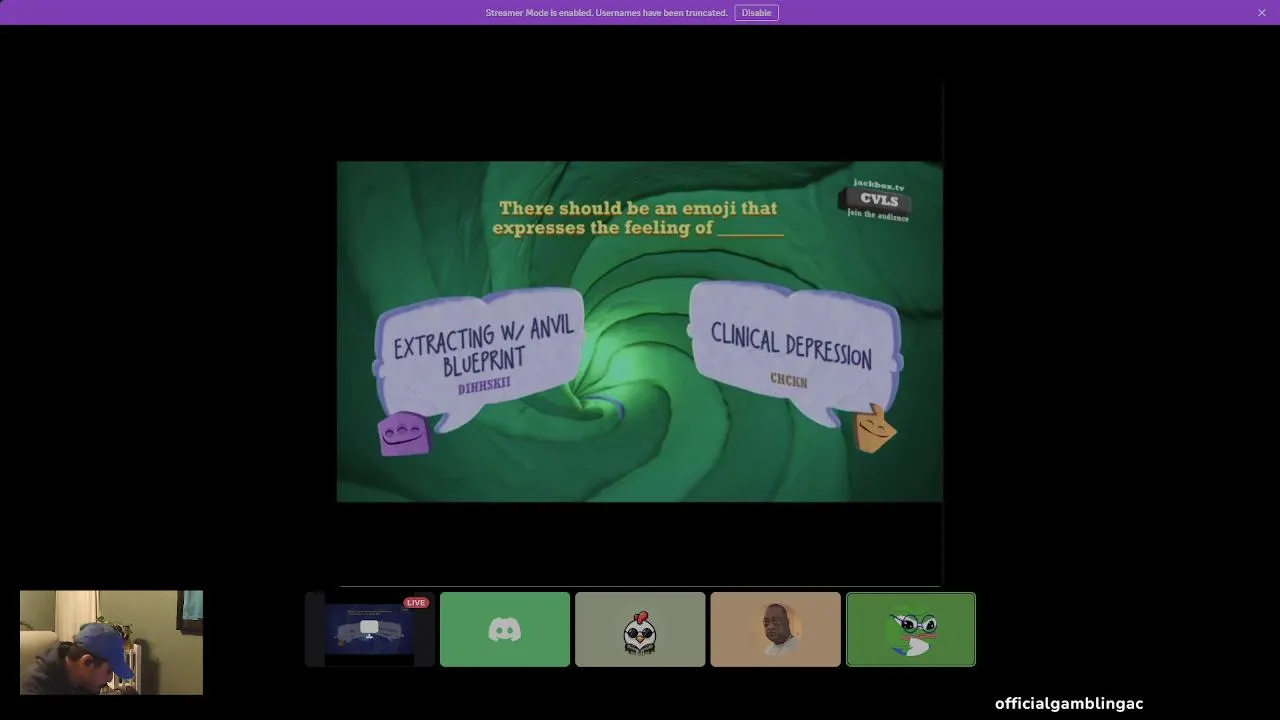The image size is (1280, 720).
Task: Dismiss the streamer mode banner
Action: pyautogui.click(x=1262, y=13)
